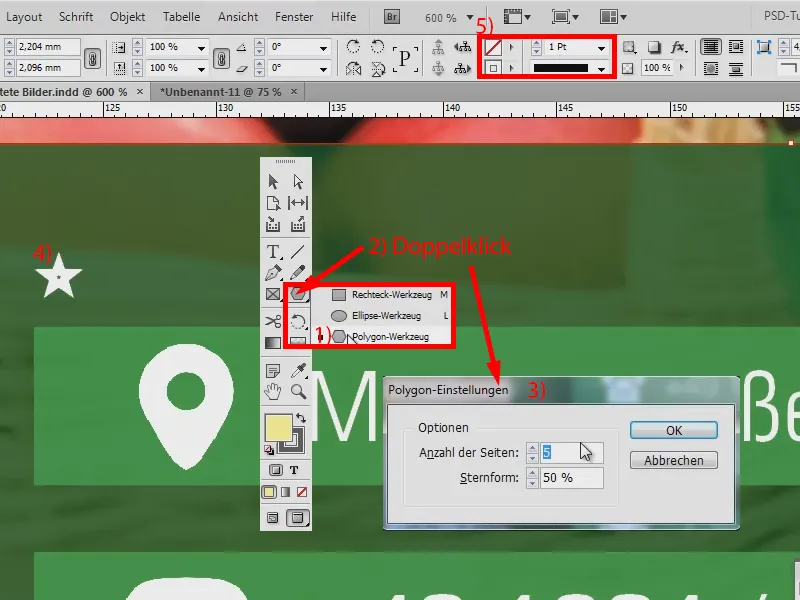Select the Rectangle Frame tool
Screen dimensions: 800x600
click(273, 294)
